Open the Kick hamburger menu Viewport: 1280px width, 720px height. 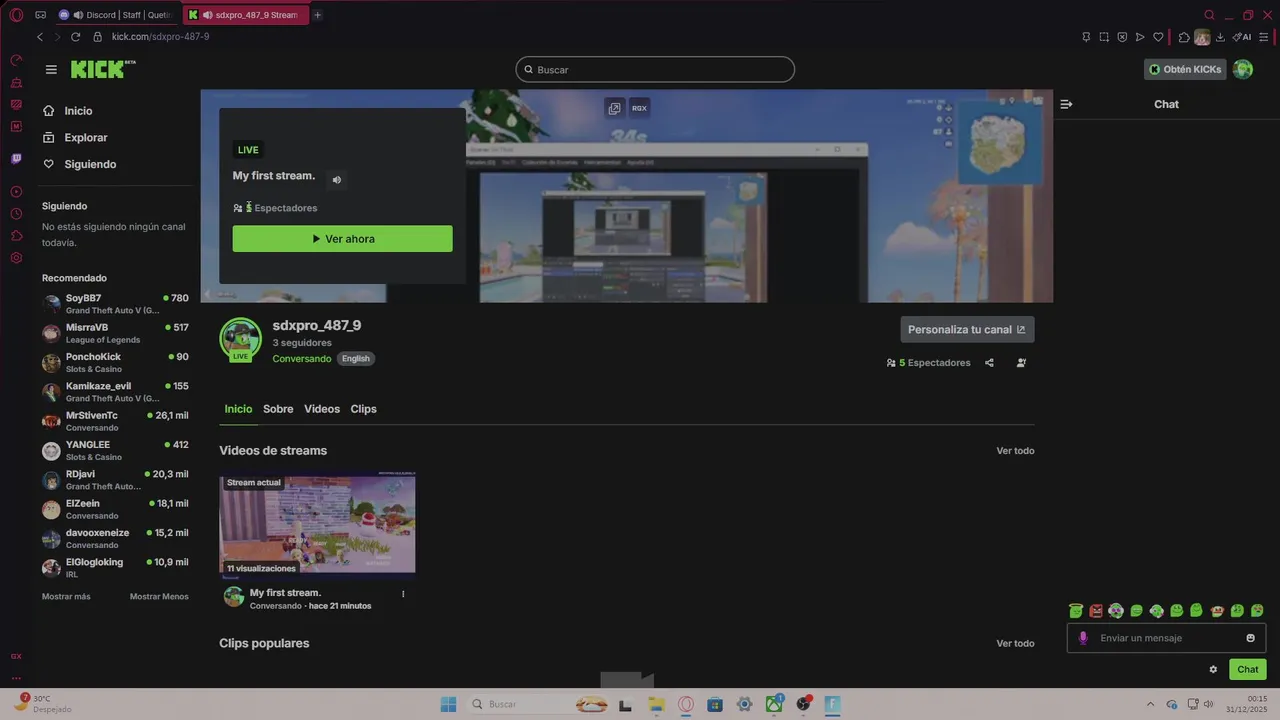pos(51,69)
